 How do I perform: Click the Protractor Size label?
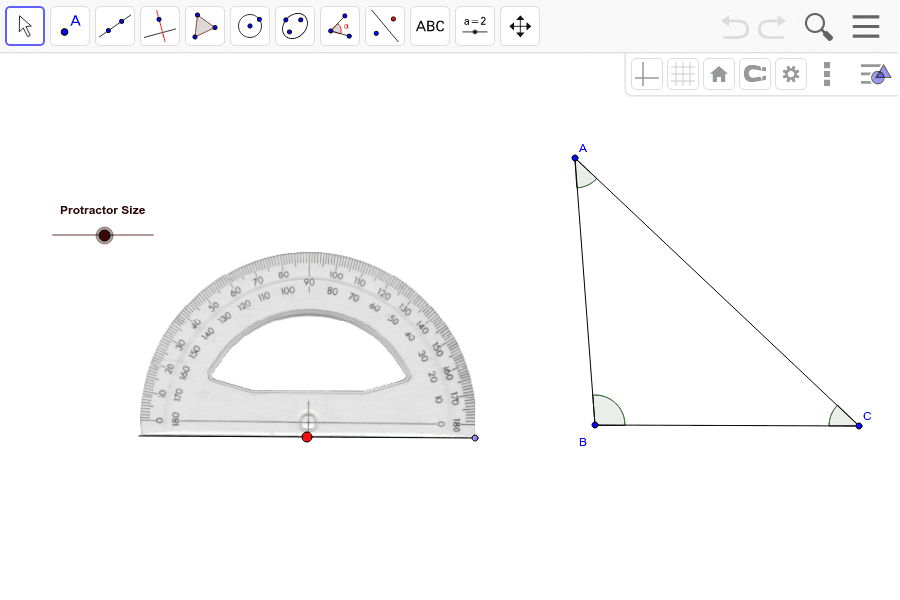tap(103, 210)
